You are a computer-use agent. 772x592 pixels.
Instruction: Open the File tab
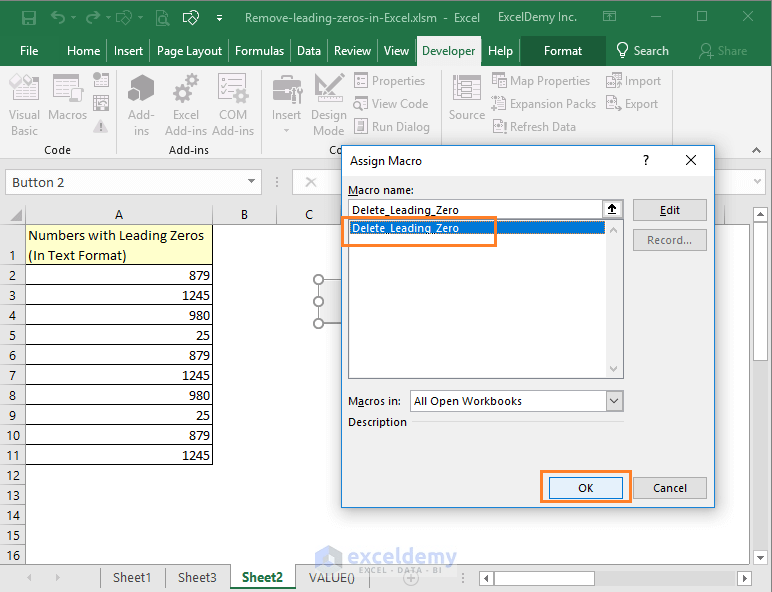(29, 51)
